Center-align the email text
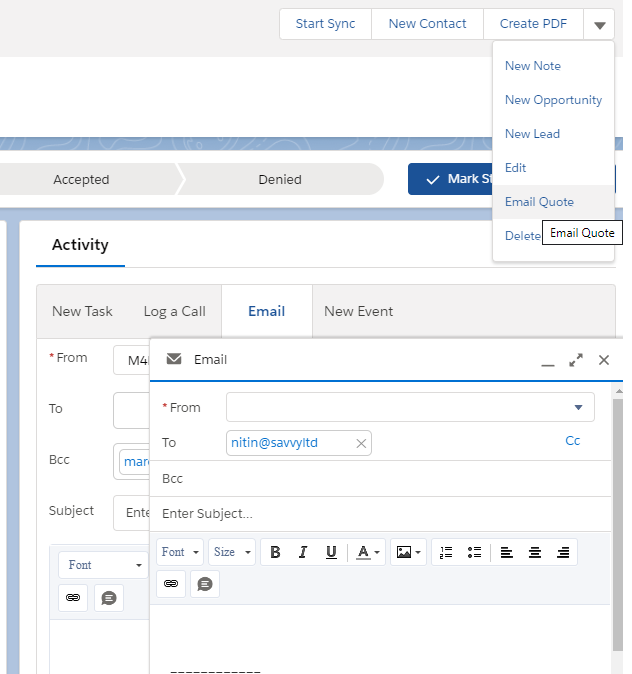This screenshot has width=632, height=674. [535, 552]
